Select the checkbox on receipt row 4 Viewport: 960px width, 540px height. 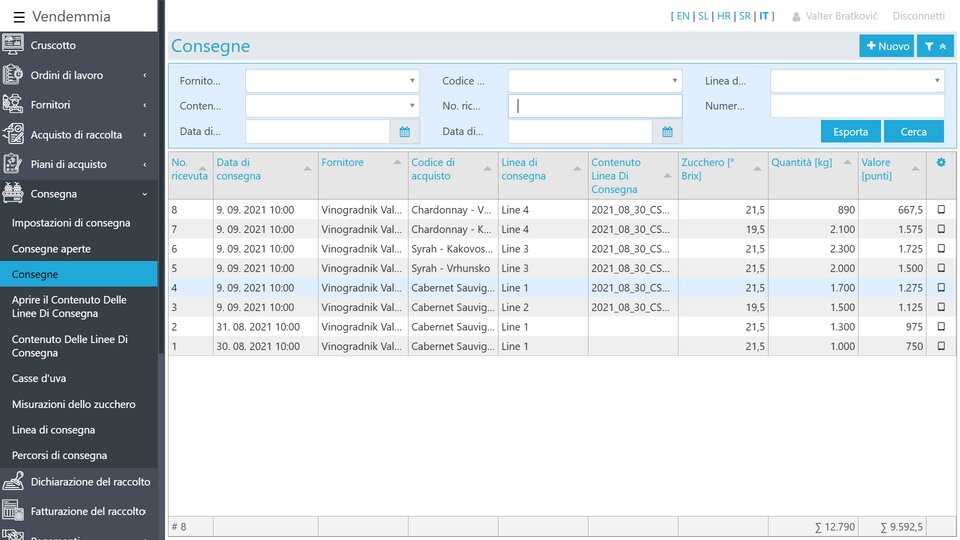pos(940,288)
